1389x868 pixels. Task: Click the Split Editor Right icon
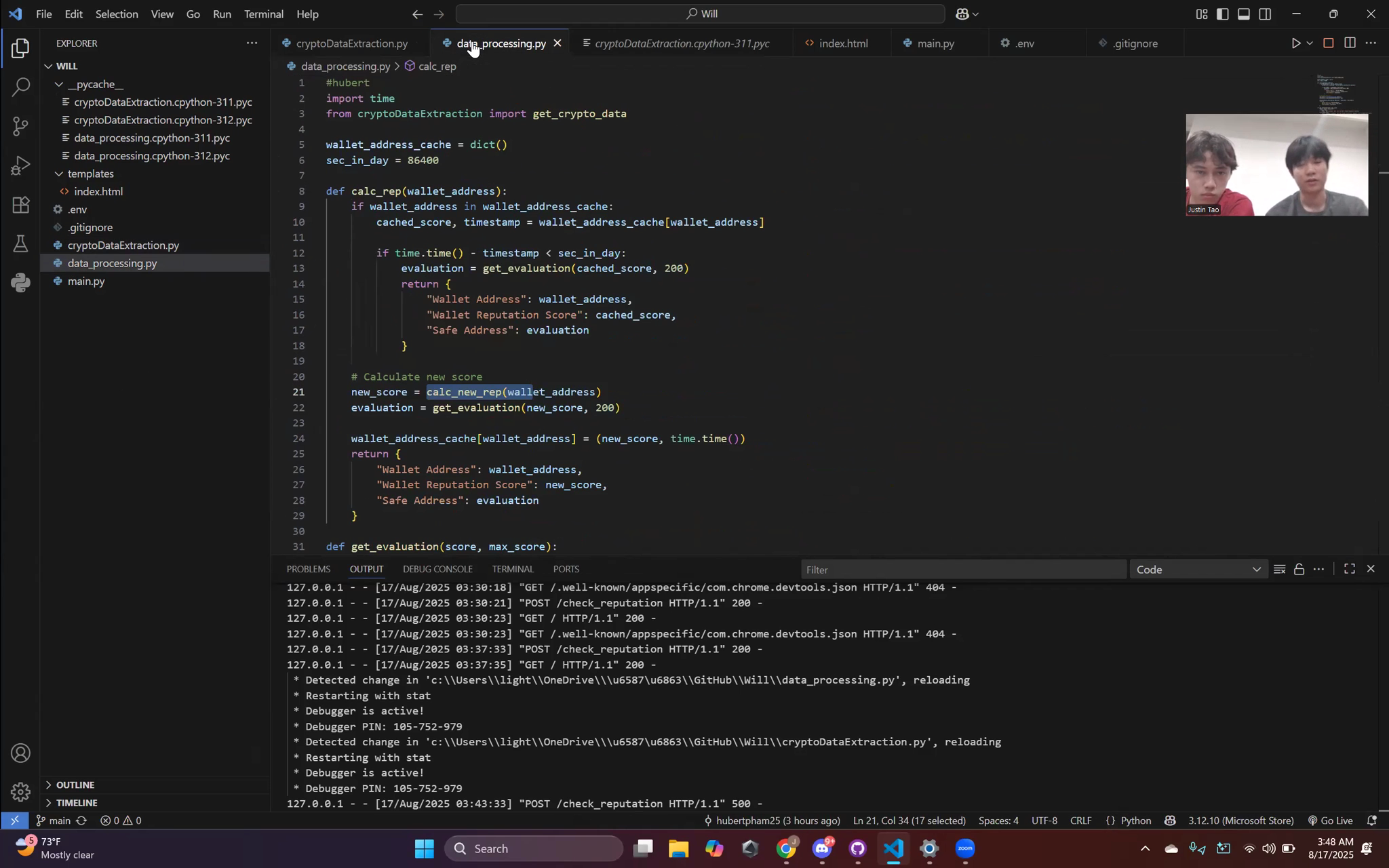pos(1350,43)
